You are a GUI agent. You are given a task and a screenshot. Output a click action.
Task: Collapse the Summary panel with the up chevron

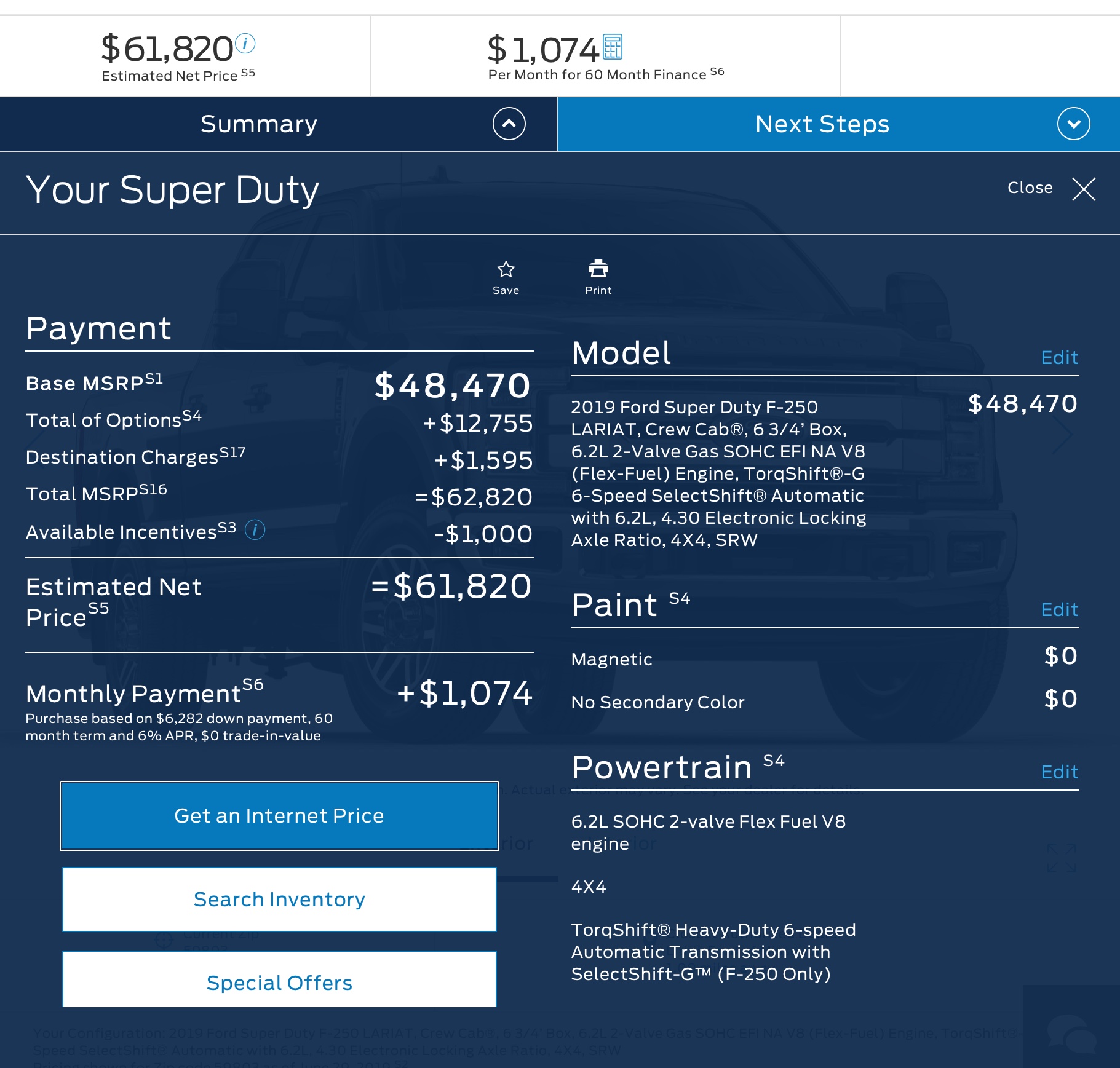(x=509, y=124)
